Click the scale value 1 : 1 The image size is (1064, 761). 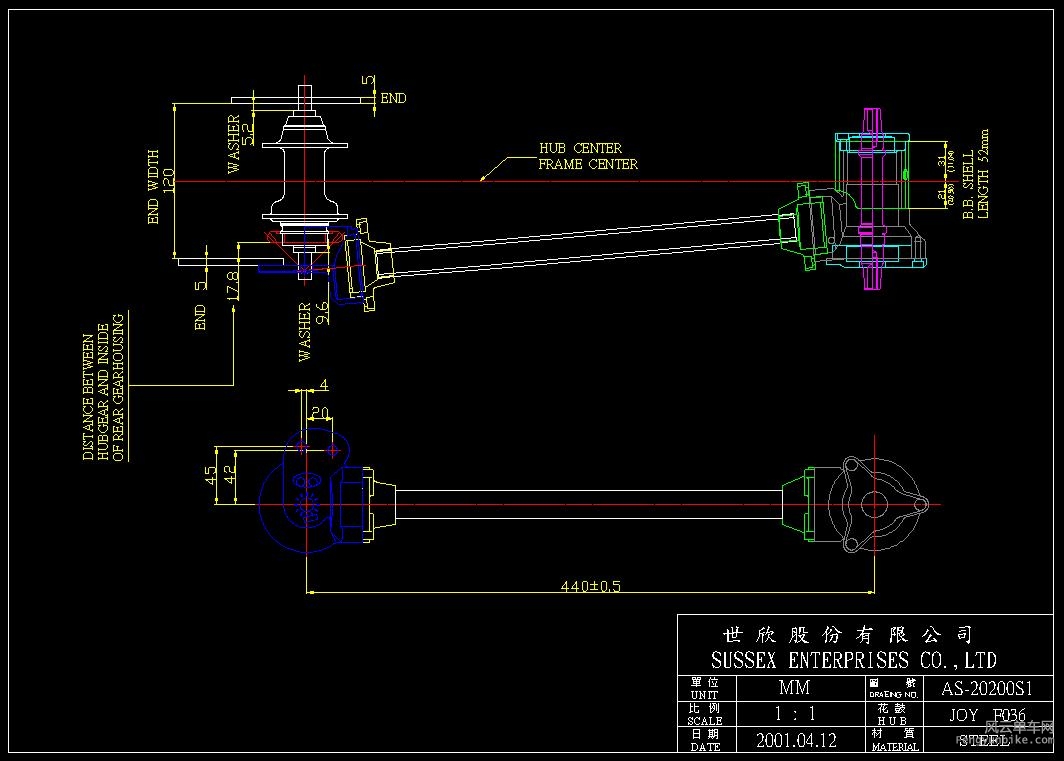tap(794, 715)
